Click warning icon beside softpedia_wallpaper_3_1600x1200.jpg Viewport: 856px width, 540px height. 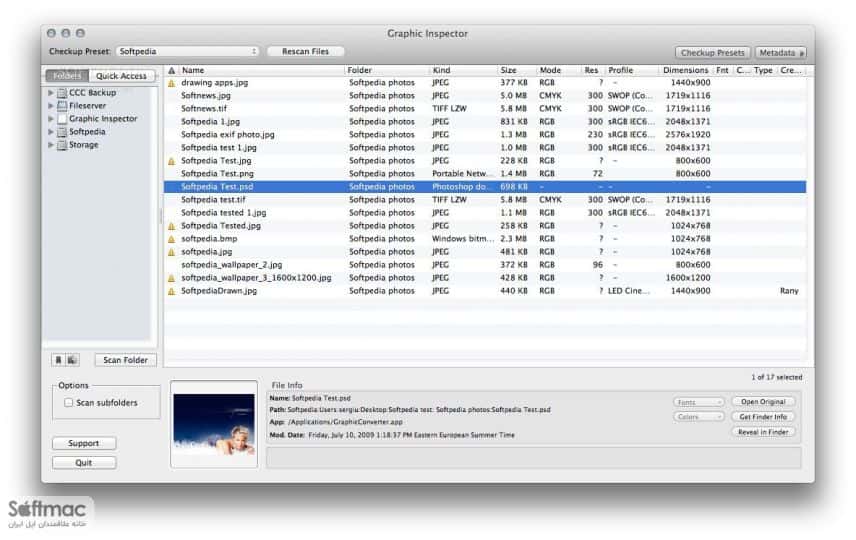[171, 278]
